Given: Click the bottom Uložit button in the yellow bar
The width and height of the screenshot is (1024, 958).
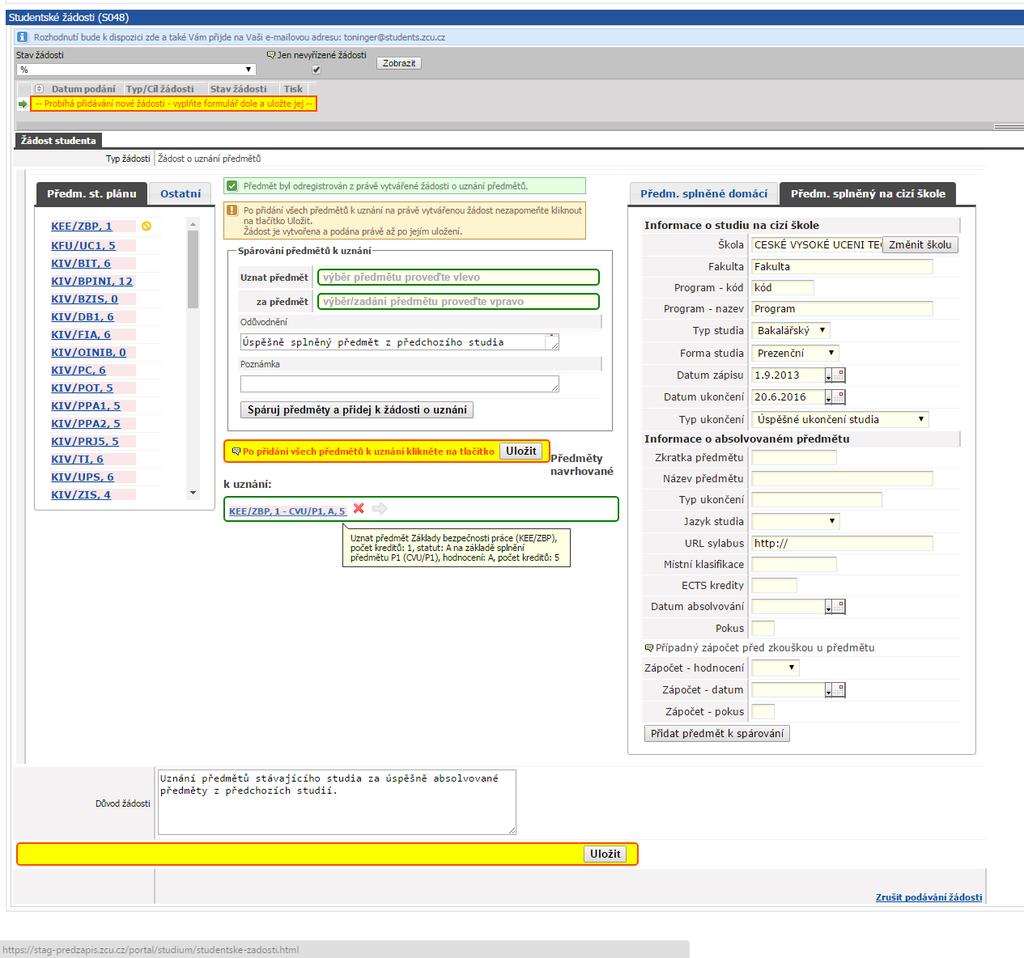Looking at the screenshot, I should pos(605,854).
